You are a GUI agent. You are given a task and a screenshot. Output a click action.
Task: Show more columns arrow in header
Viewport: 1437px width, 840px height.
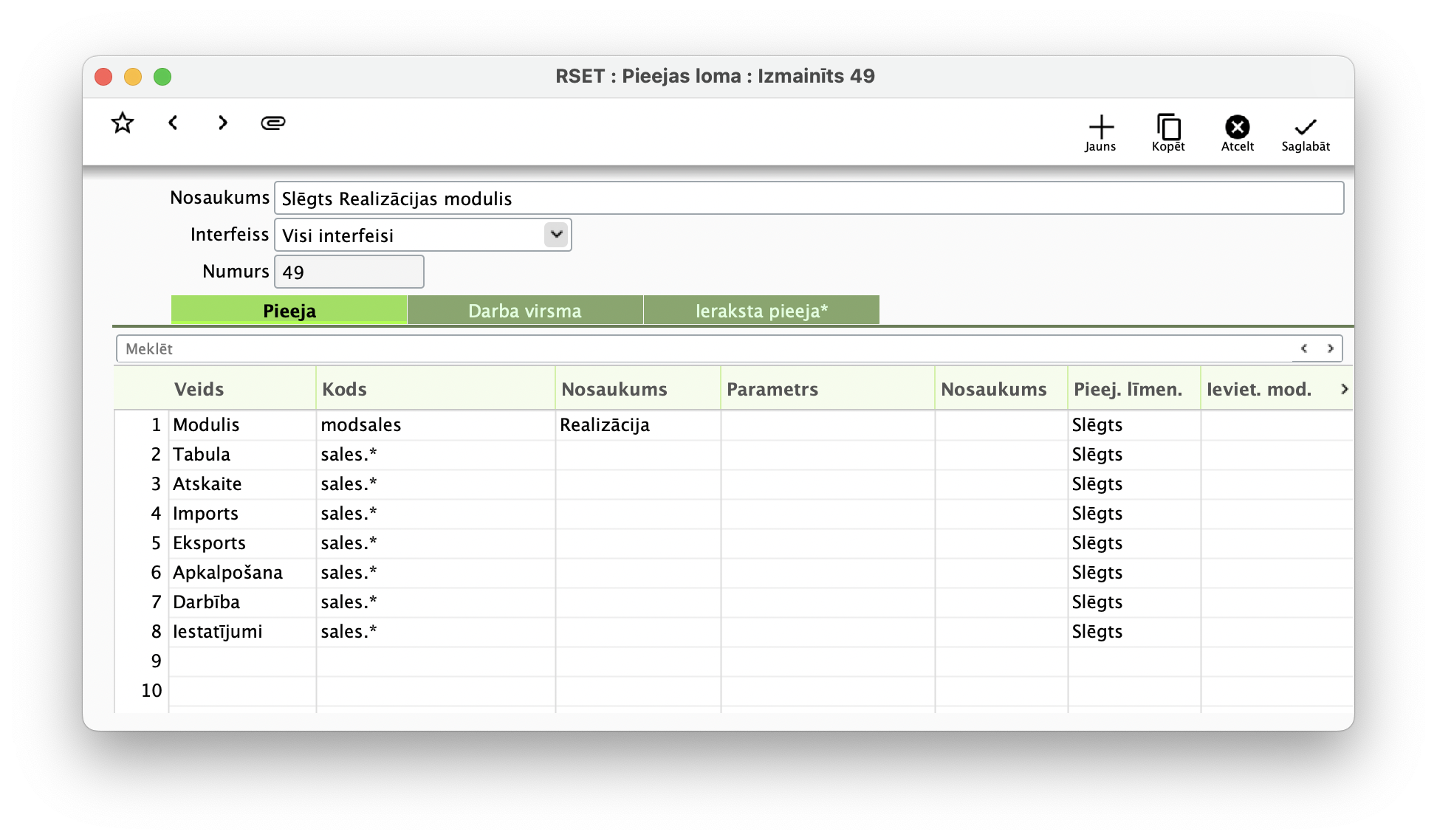point(1345,389)
